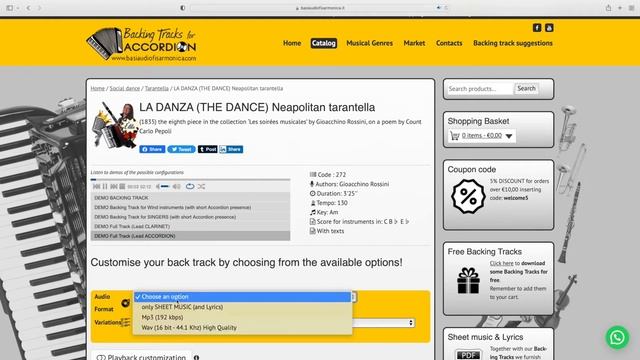Open the Playback customization tab
640x360 pixels.
point(141,356)
